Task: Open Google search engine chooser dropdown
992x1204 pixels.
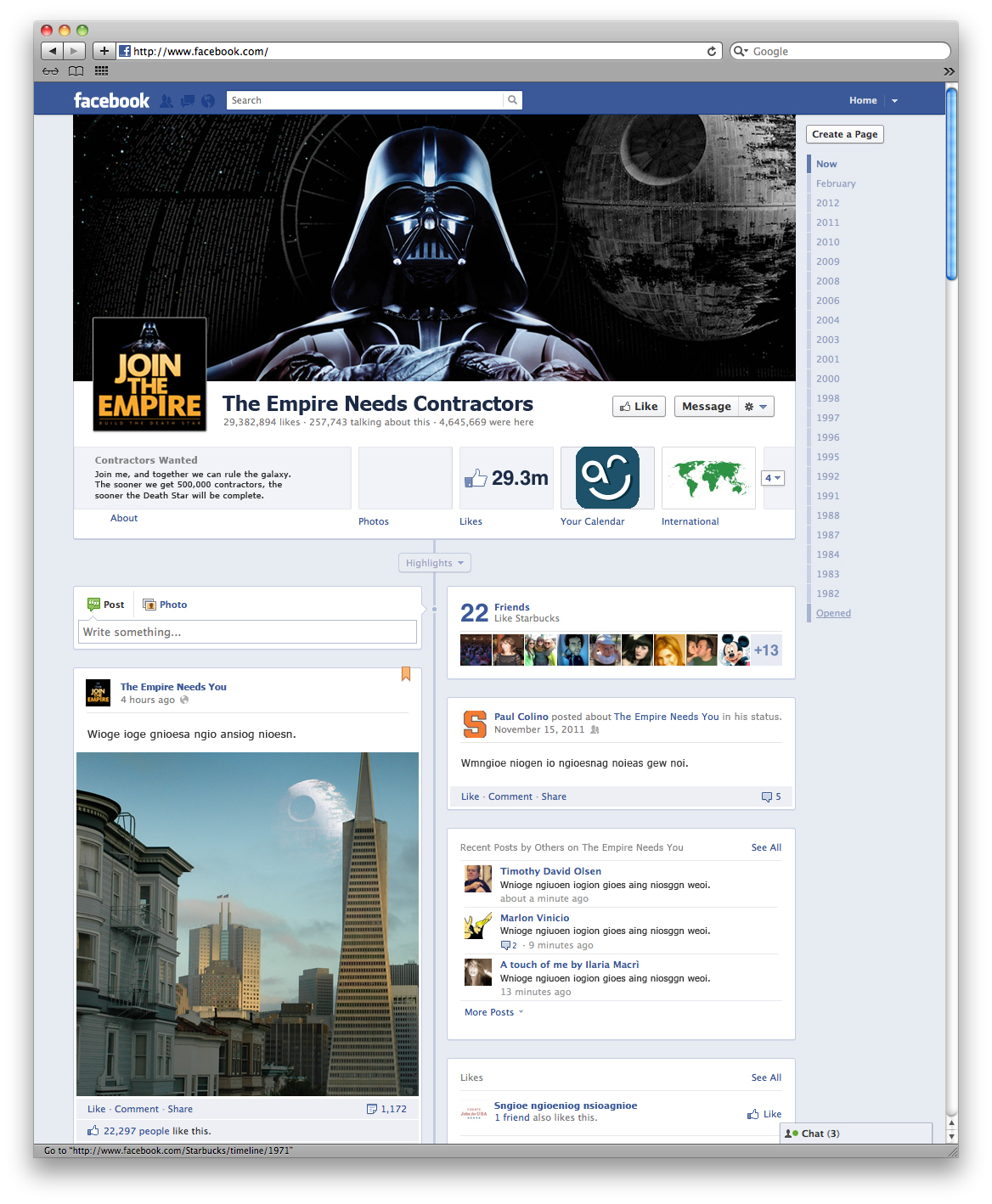Action: tap(740, 51)
